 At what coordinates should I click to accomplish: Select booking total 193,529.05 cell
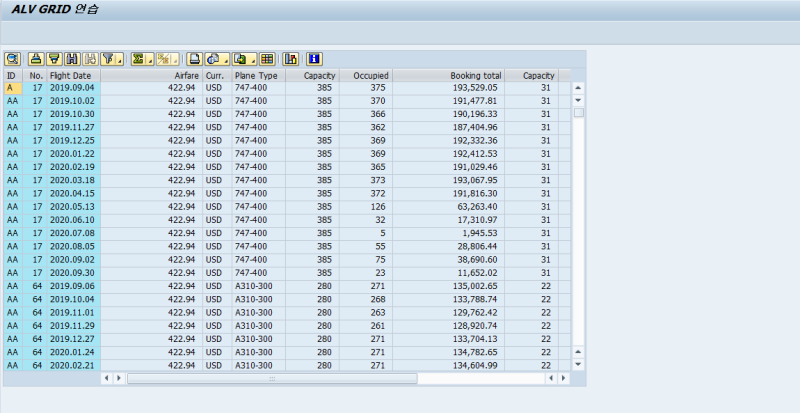(448, 88)
